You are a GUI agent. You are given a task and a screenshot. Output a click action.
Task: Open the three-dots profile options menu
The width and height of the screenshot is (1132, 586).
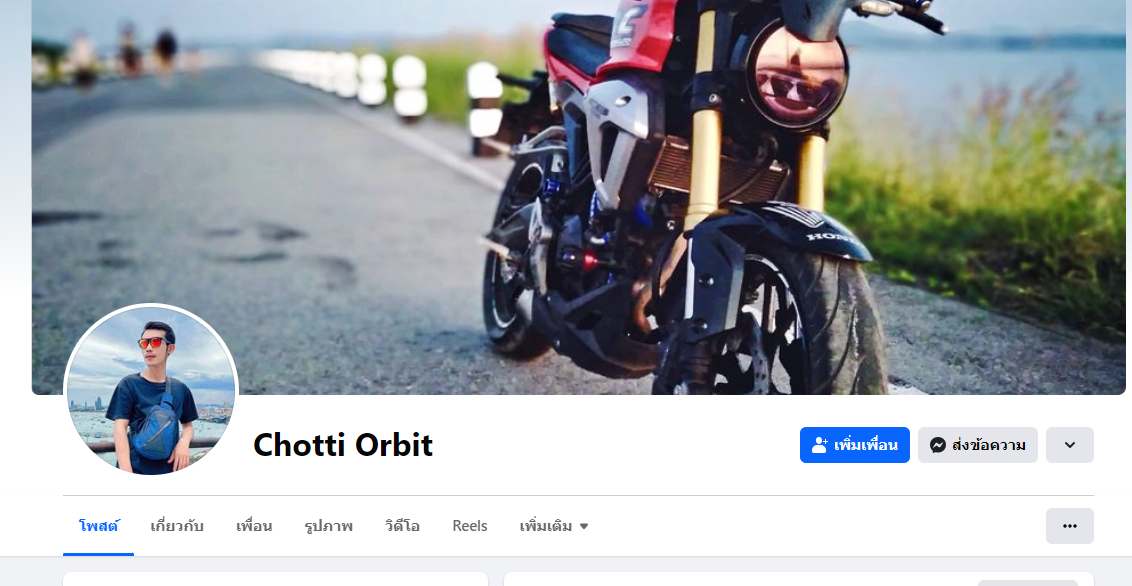click(x=1070, y=526)
